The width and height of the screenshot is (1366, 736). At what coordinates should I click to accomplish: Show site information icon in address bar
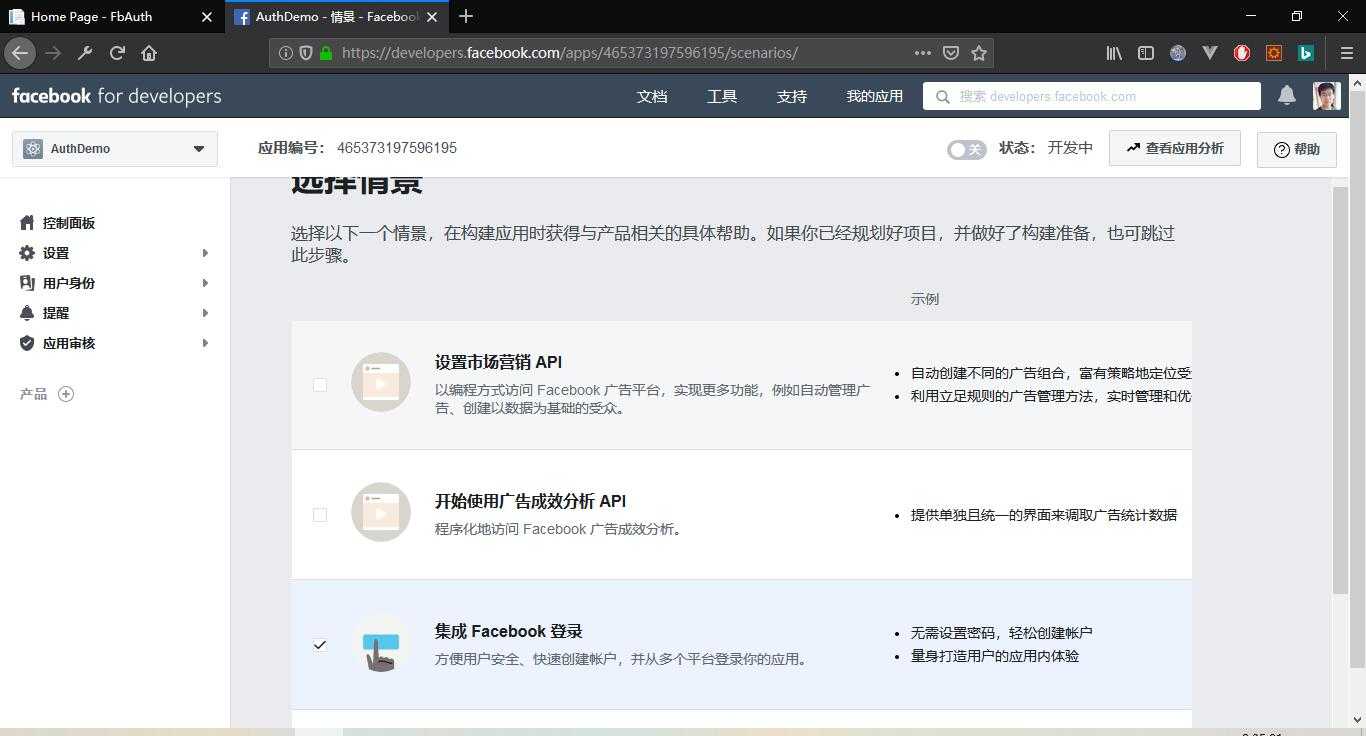(x=285, y=53)
